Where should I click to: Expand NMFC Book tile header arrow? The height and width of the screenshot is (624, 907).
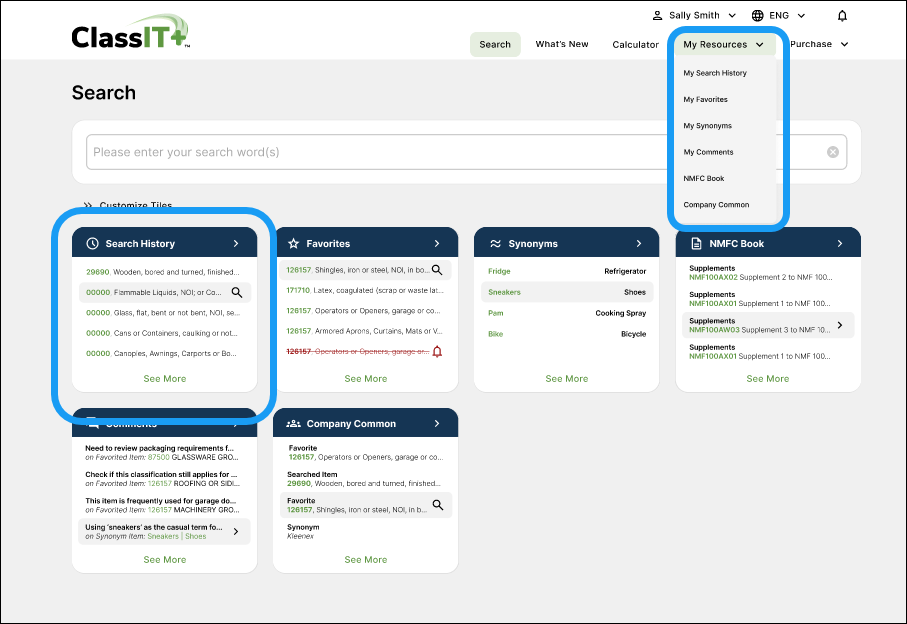tap(840, 243)
